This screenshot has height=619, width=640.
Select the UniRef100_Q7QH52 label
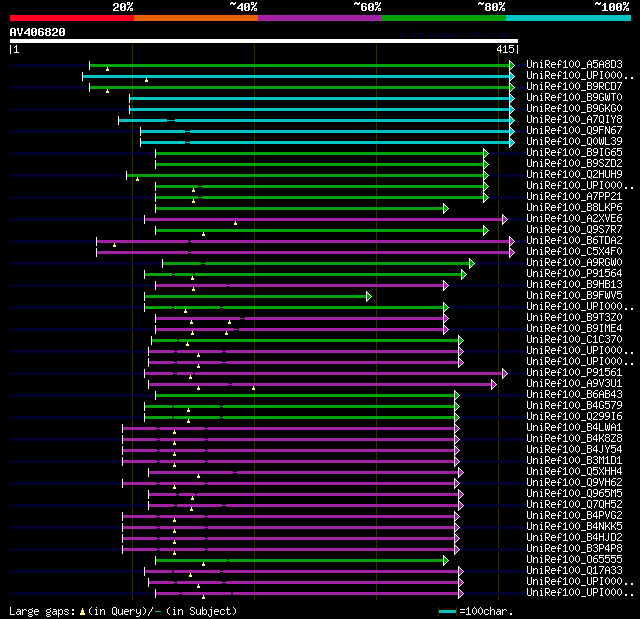point(574,505)
